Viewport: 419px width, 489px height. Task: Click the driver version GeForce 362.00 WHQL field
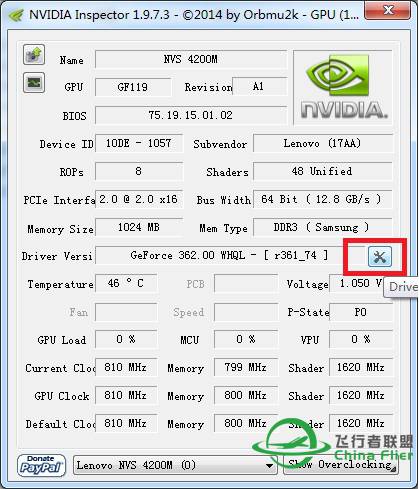230,255
